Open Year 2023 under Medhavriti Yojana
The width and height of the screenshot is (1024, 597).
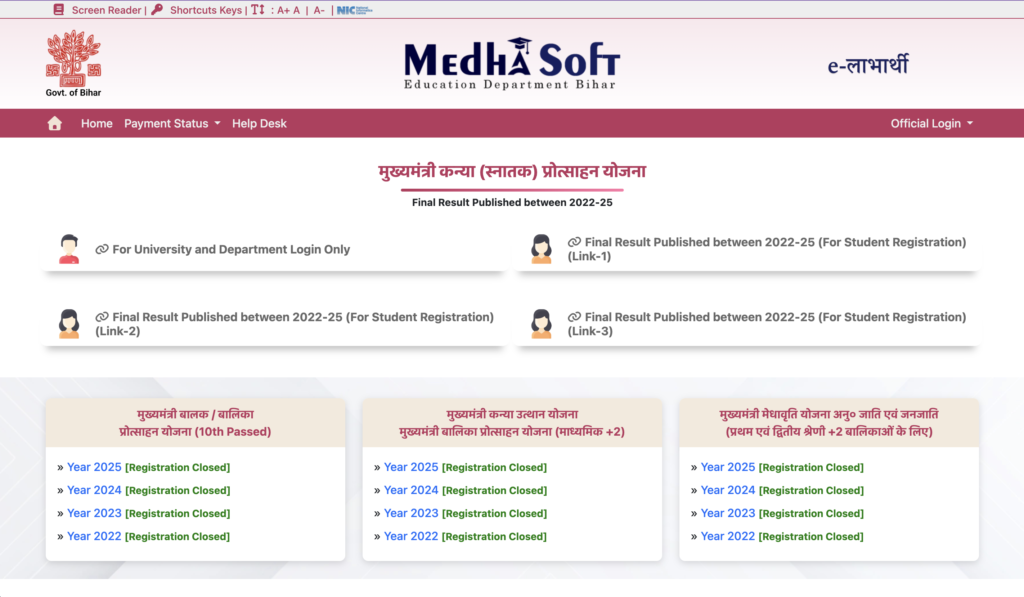pos(728,513)
